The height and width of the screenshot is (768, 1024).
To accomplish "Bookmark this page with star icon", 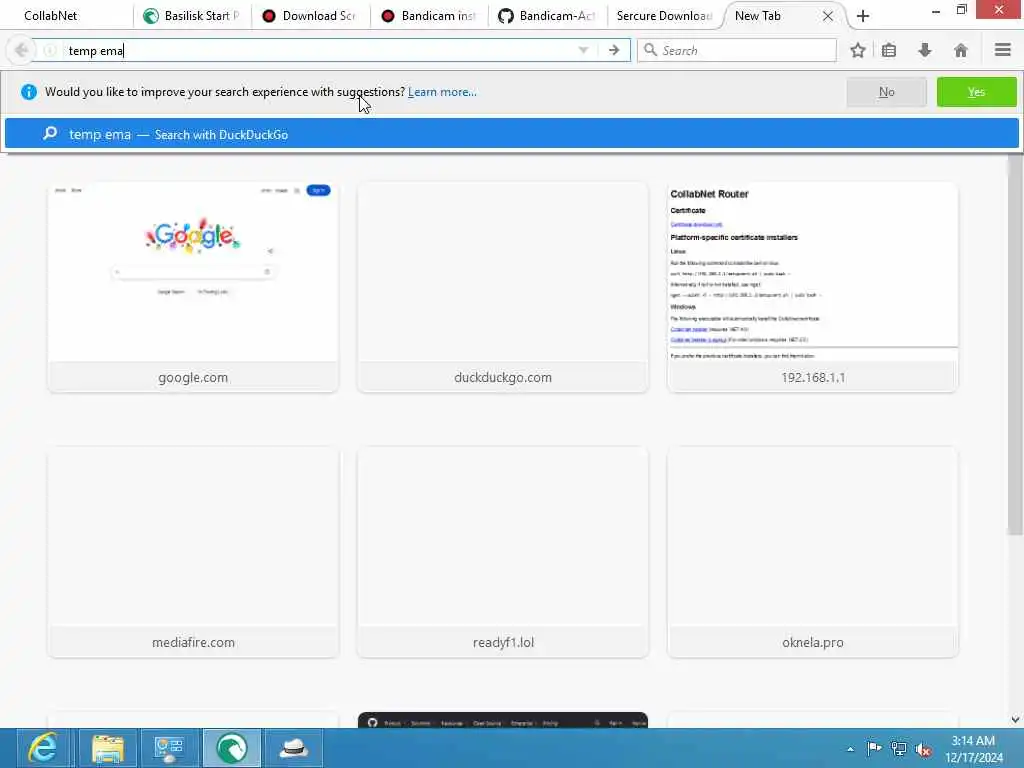I will (857, 50).
